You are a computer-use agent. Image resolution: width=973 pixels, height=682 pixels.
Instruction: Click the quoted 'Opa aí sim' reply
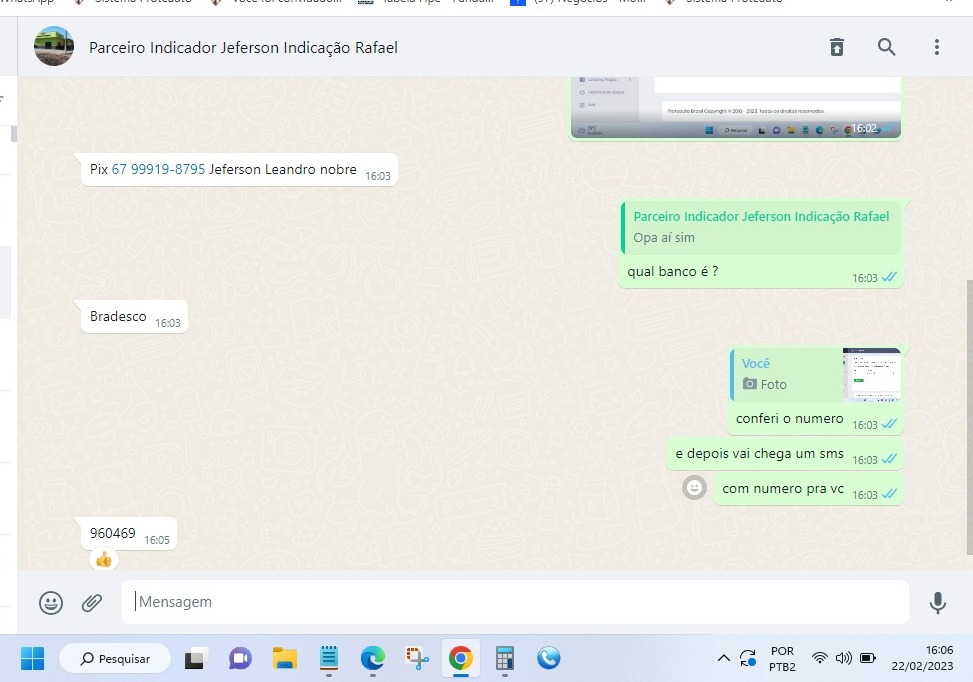[761, 228]
